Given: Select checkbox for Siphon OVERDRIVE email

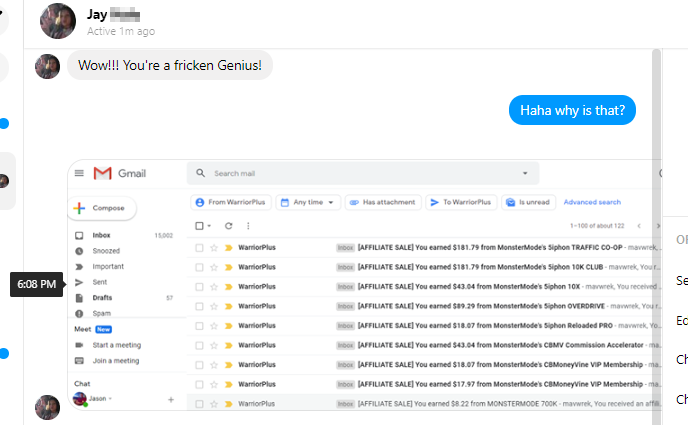Looking at the screenshot, I should tap(199, 306).
